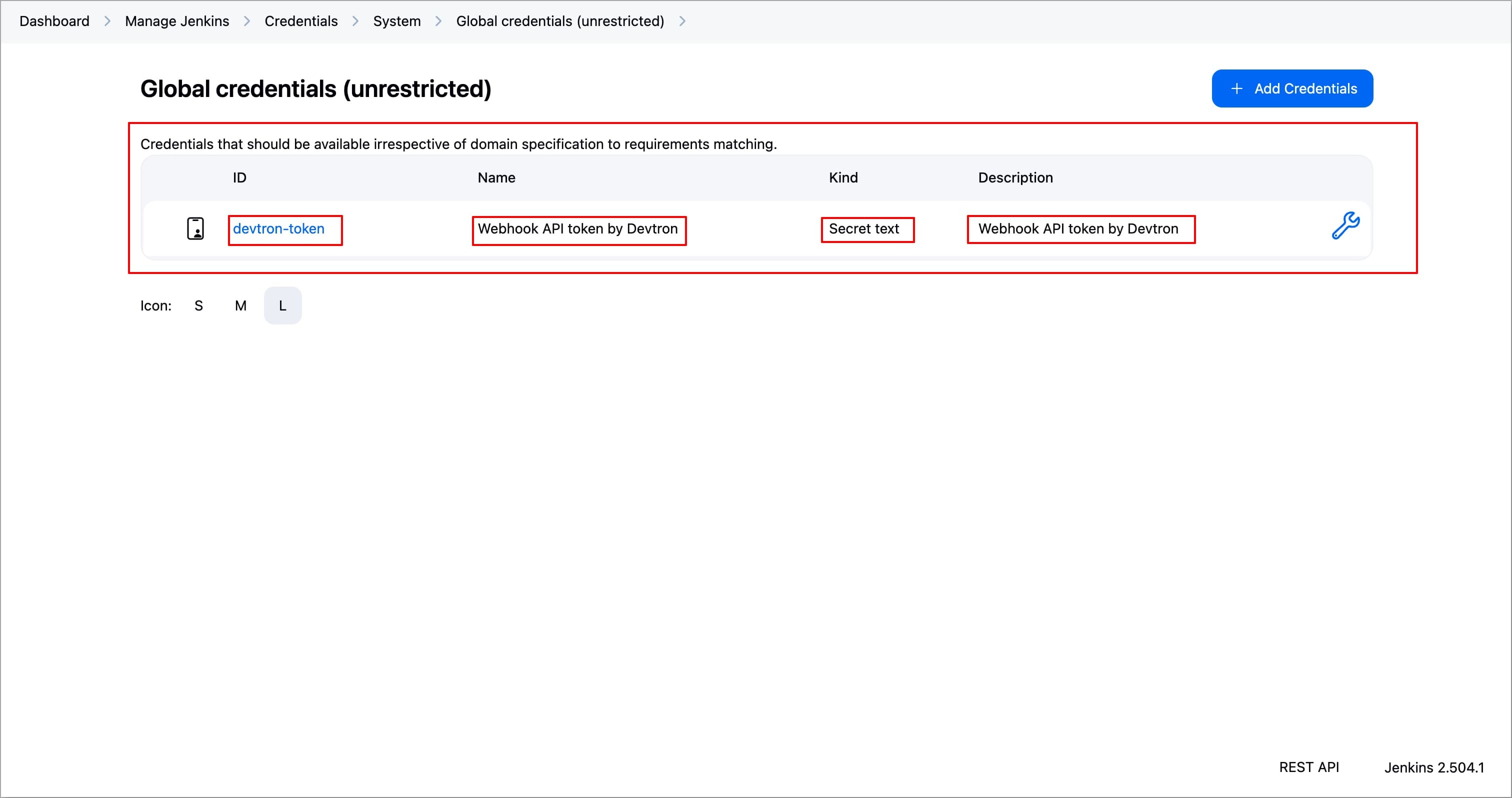Select medium icon size M

240,305
